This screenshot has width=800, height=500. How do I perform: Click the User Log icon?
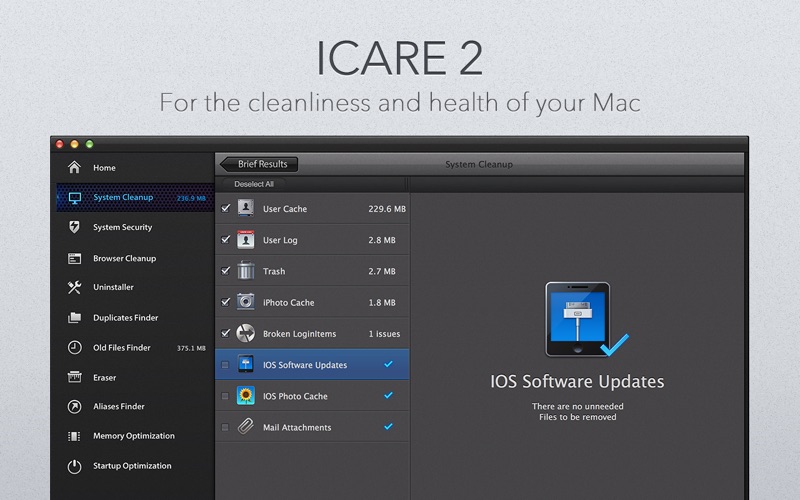coord(245,240)
